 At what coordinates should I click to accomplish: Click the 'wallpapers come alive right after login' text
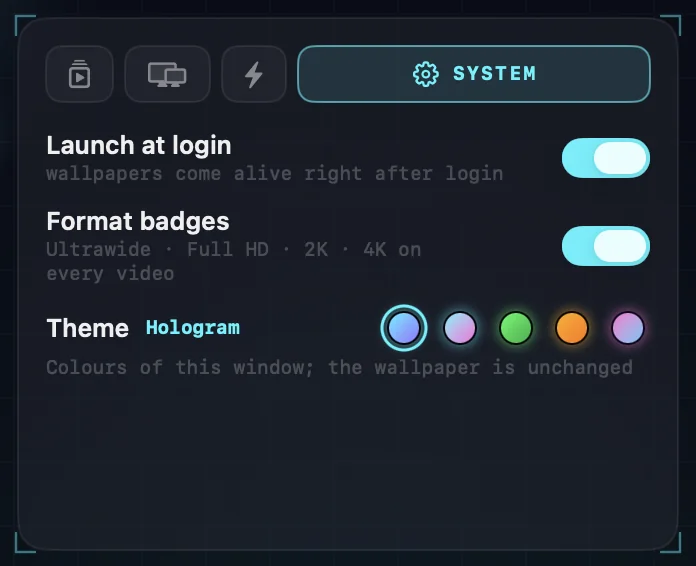click(275, 174)
